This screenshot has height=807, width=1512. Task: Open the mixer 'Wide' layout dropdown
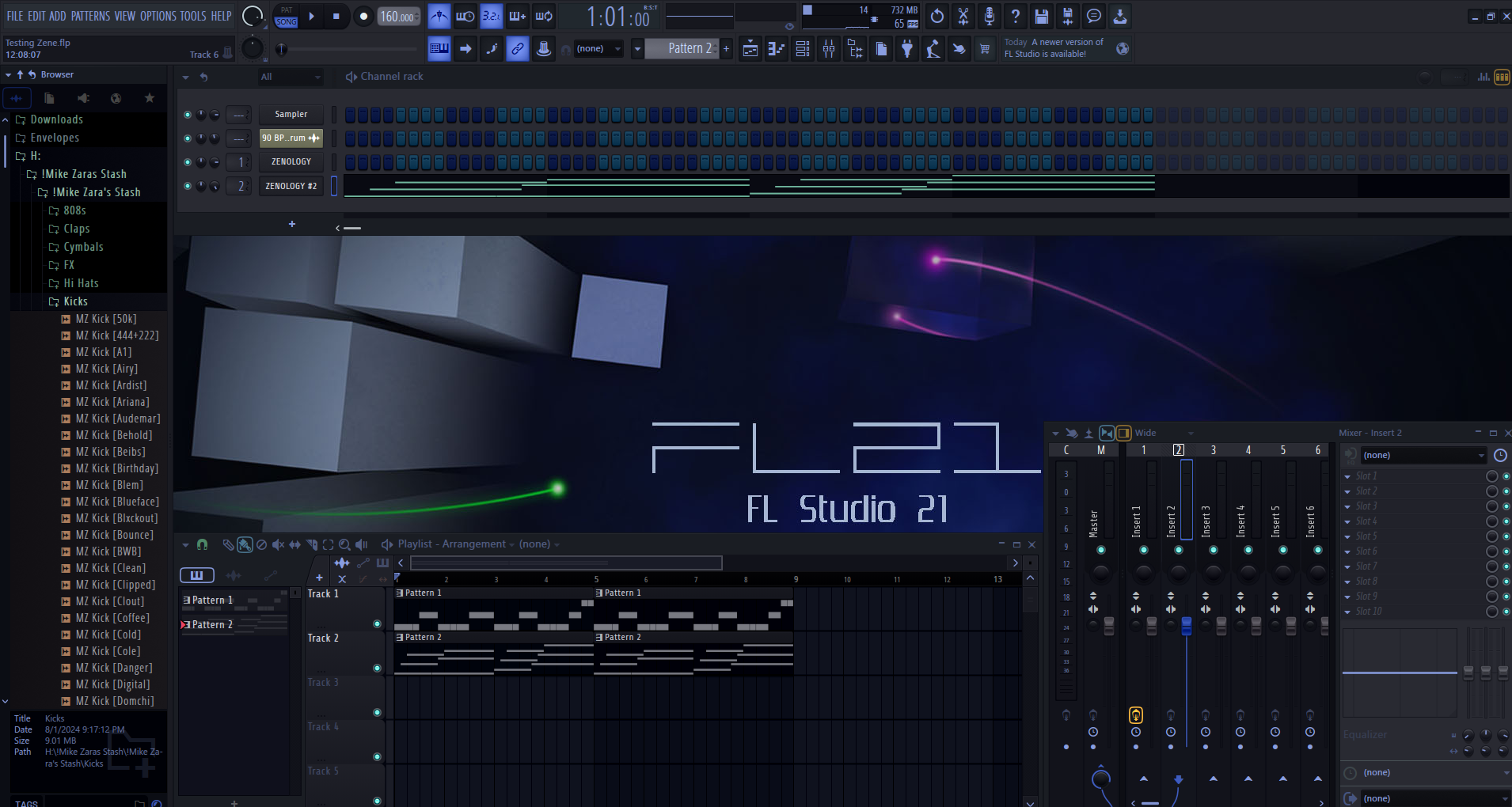pyautogui.click(x=1164, y=433)
